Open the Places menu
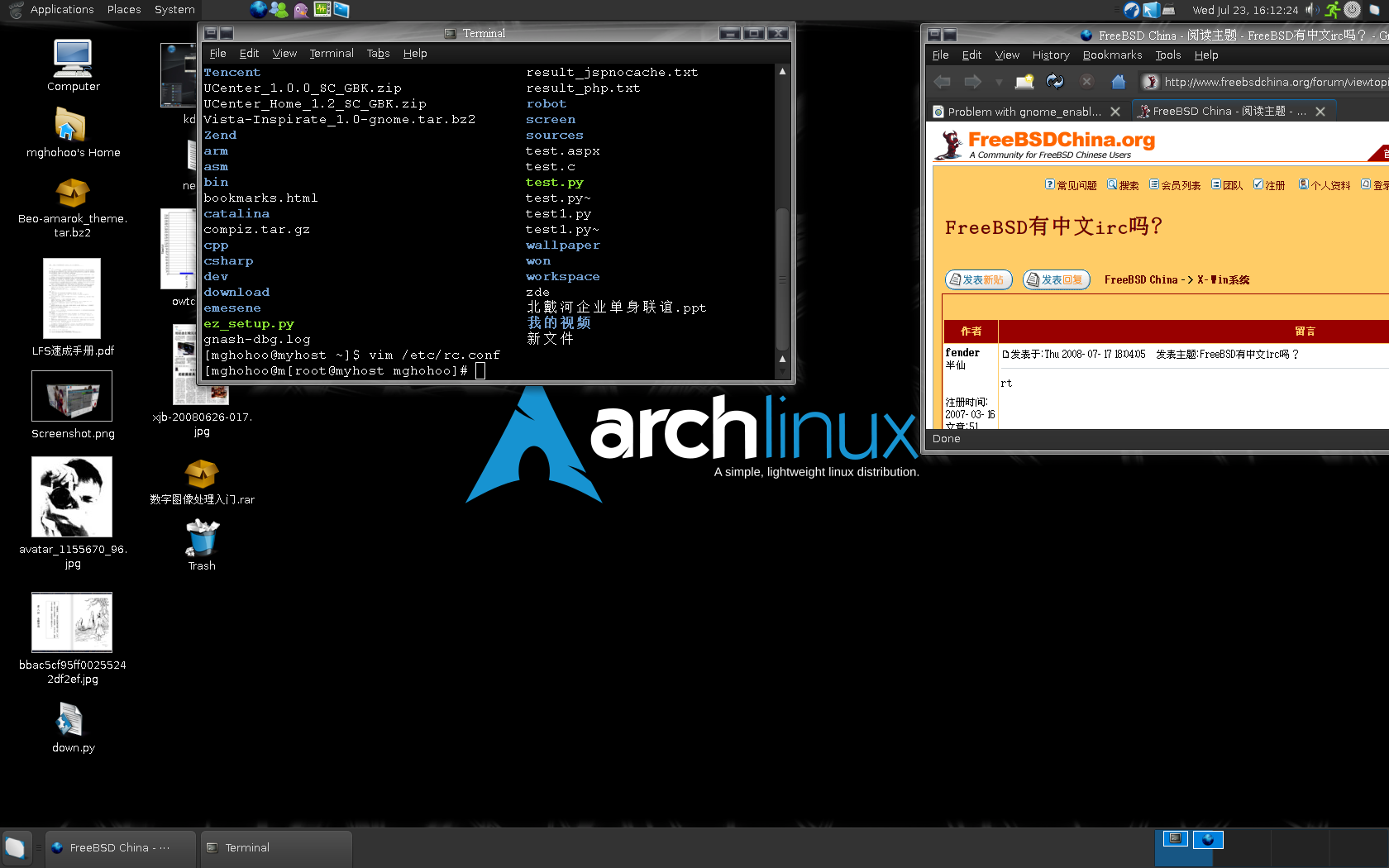 click(x=124, y=10)
